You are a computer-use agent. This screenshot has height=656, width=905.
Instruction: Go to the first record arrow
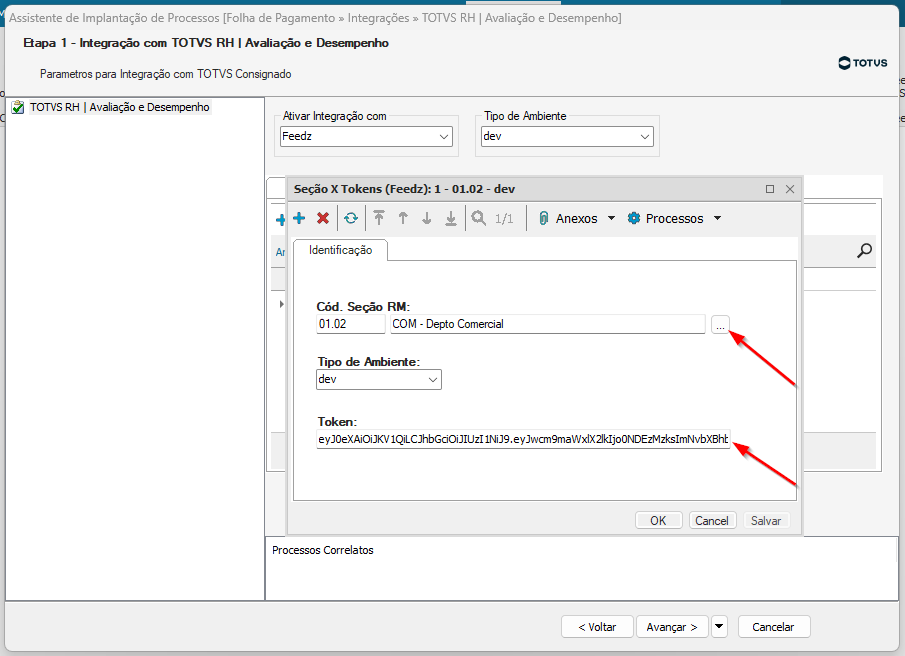click(x=379, y=218)
